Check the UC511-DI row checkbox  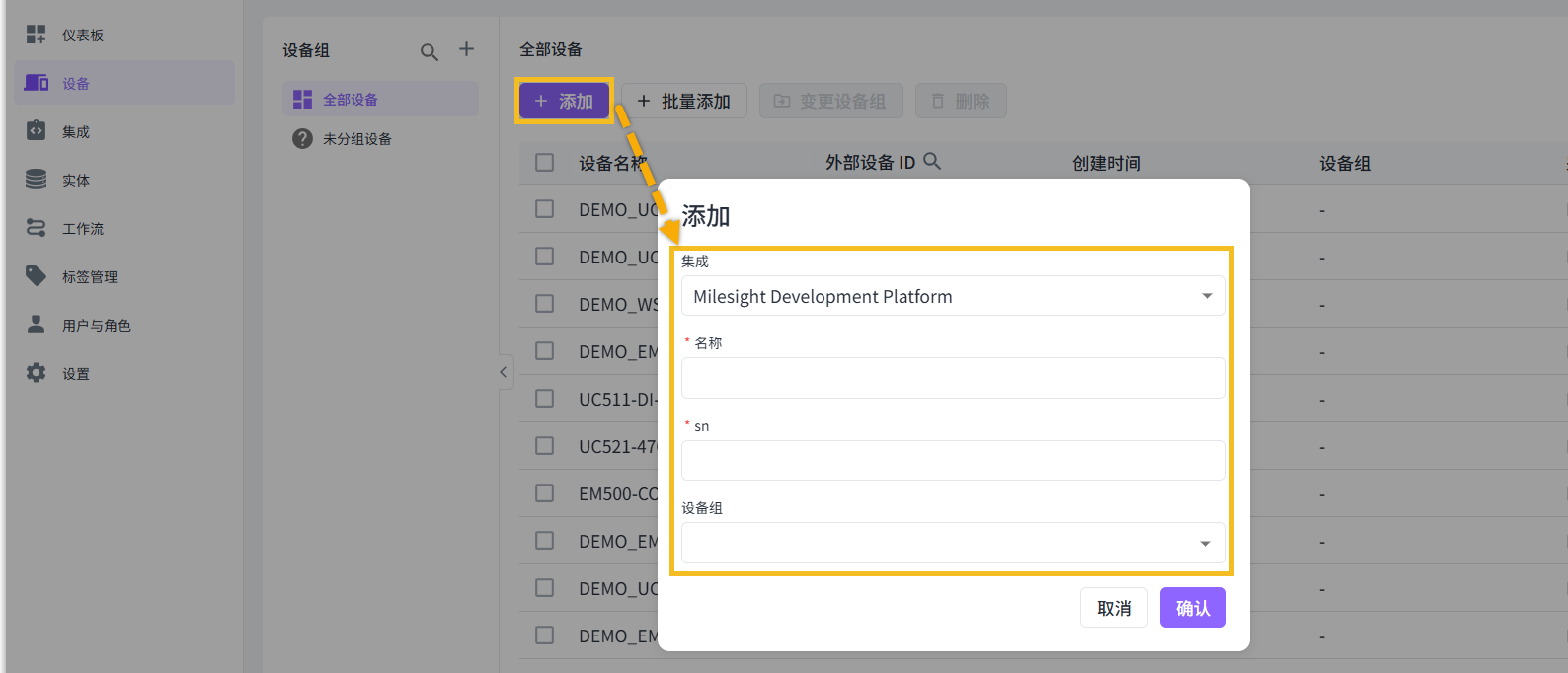click(x=544, y=399)
